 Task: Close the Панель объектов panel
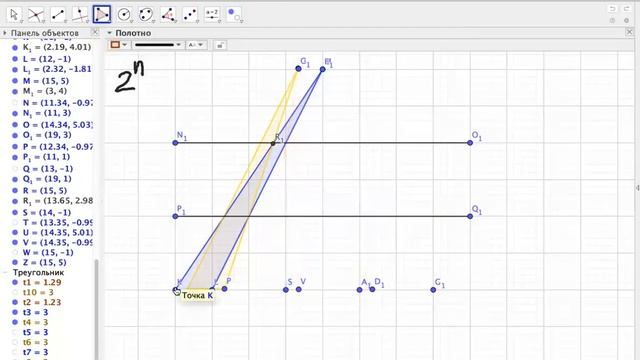coord(95,32)
